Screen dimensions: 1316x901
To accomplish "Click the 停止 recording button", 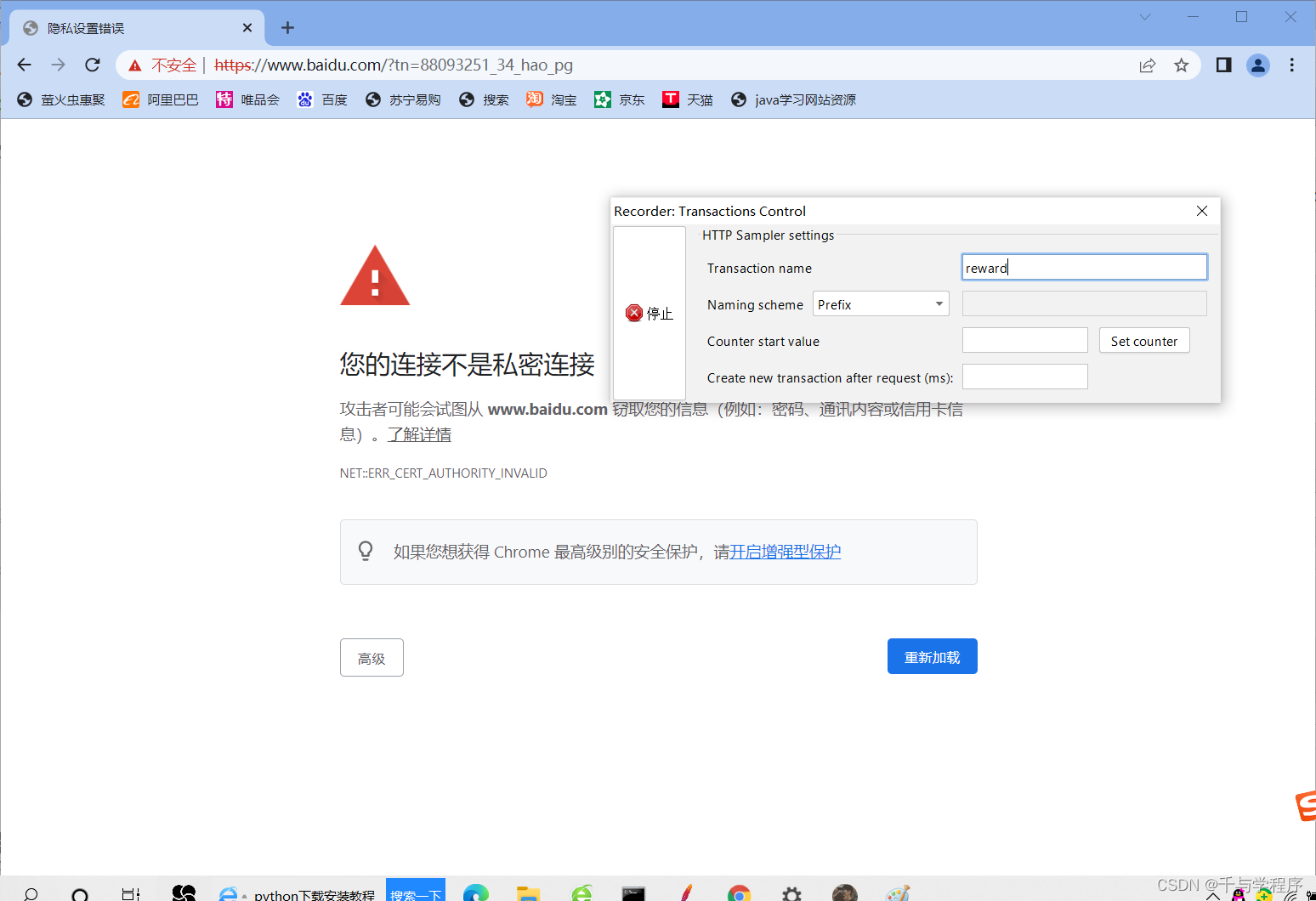I will tap(649, 312).
